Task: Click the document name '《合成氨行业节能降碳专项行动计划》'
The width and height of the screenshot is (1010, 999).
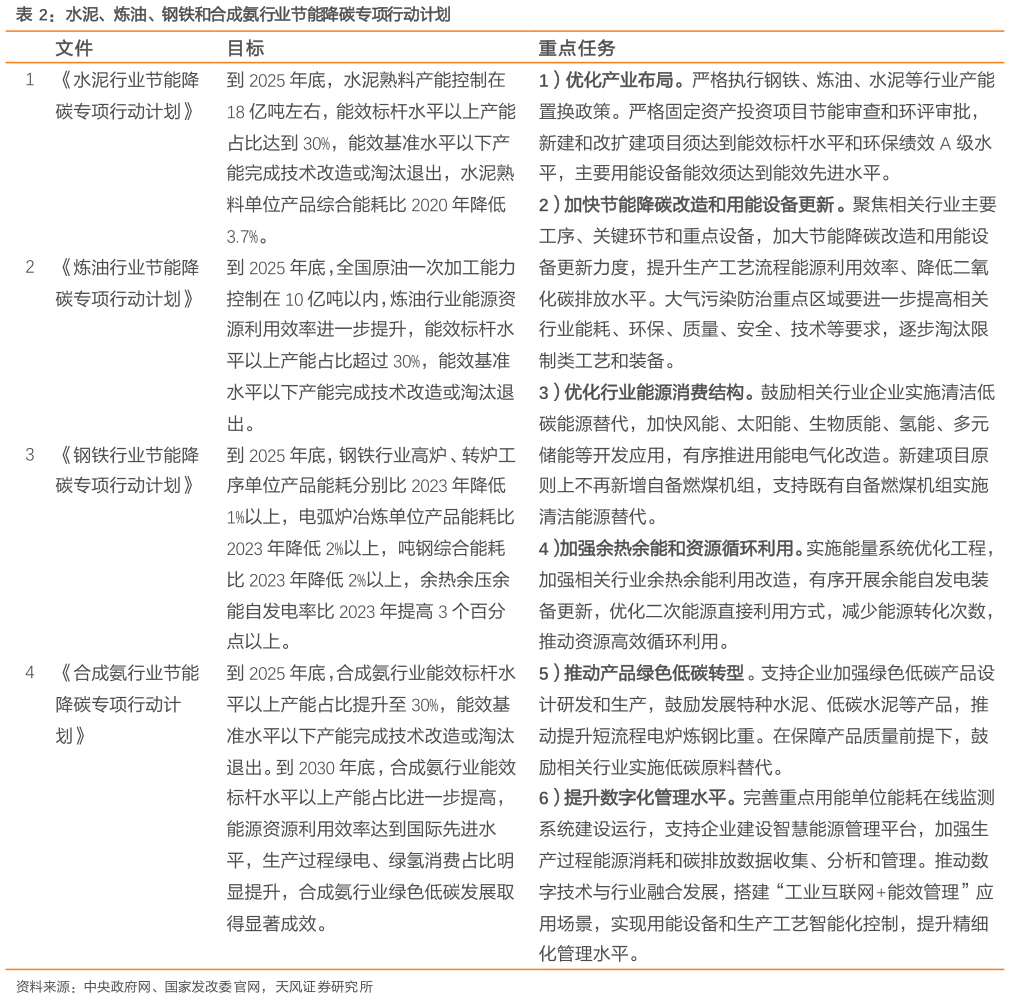Action: 128,705
